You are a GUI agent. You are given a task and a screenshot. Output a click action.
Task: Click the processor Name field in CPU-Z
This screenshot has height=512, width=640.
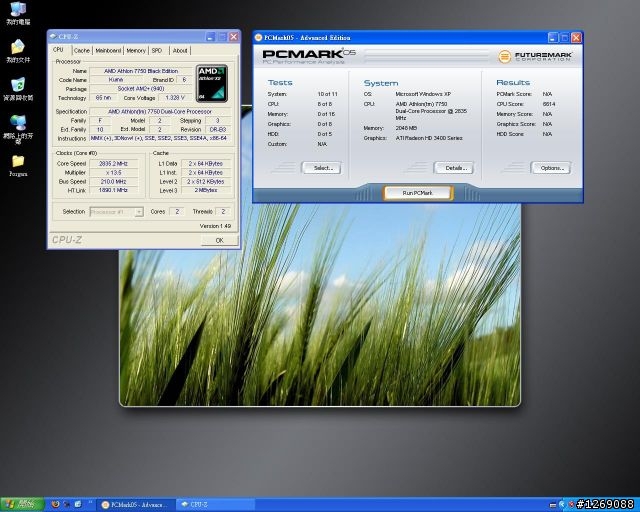[141, 71]
